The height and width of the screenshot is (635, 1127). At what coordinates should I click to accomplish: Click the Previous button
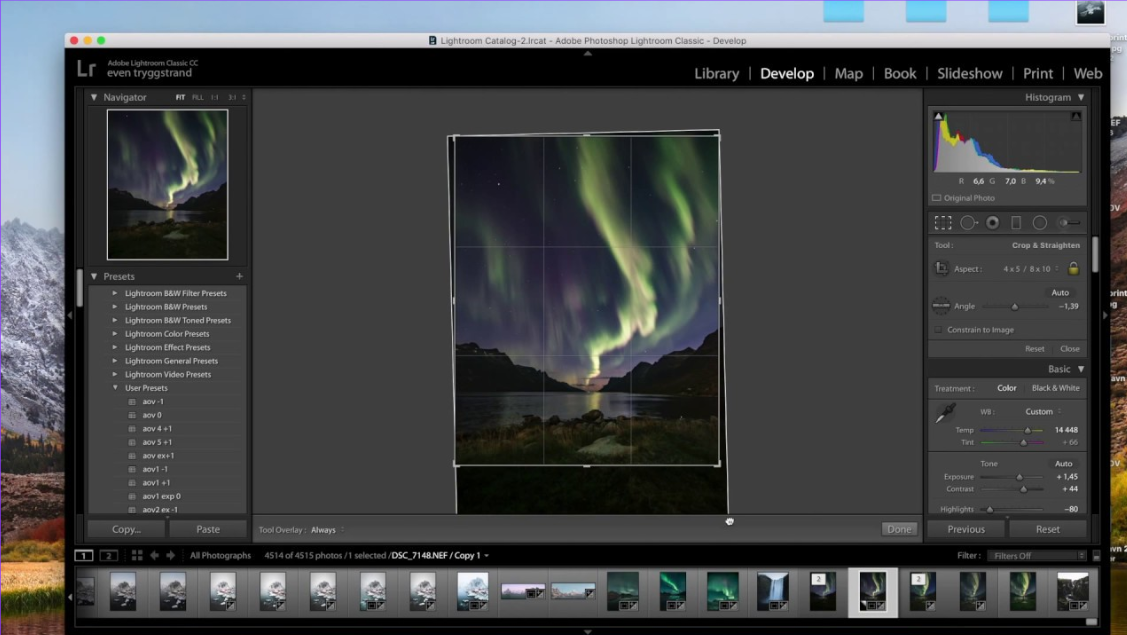(x=966, y=529)
